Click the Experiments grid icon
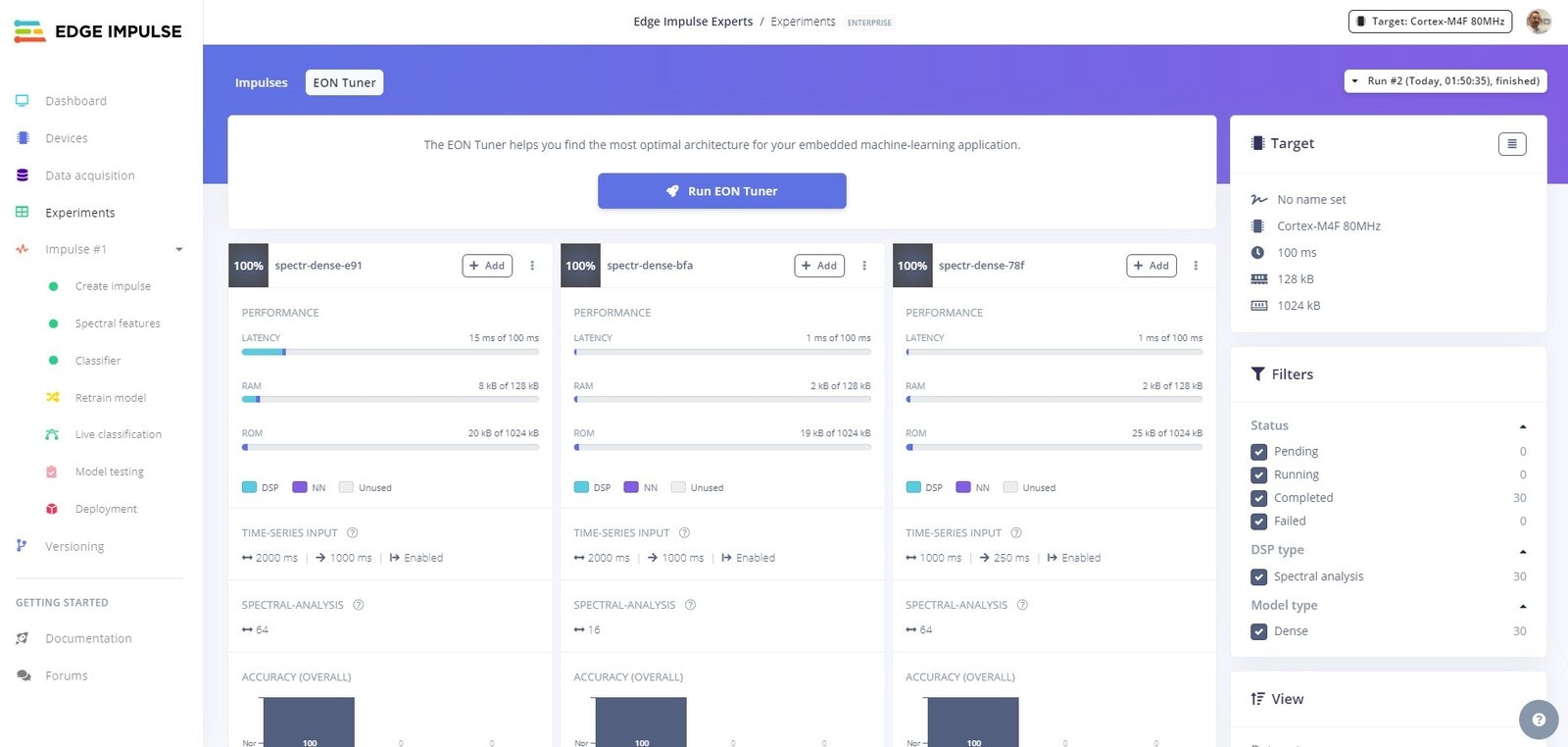 [23, 213]
